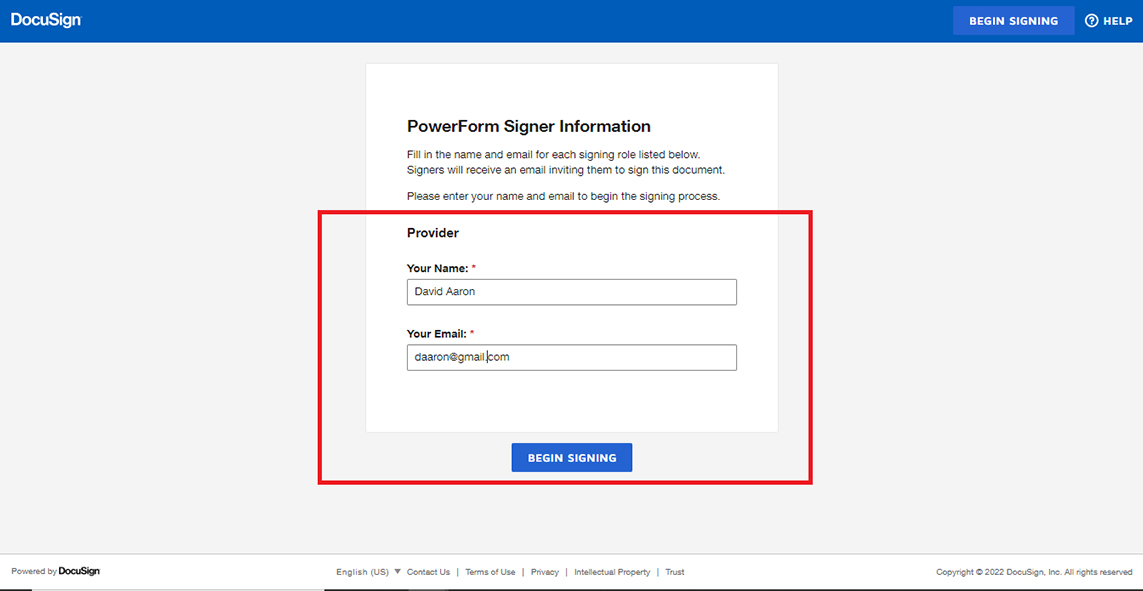Screen dimensions: 1143x591
Task: Go to the Privacy footer link
Action: (545, 572)
